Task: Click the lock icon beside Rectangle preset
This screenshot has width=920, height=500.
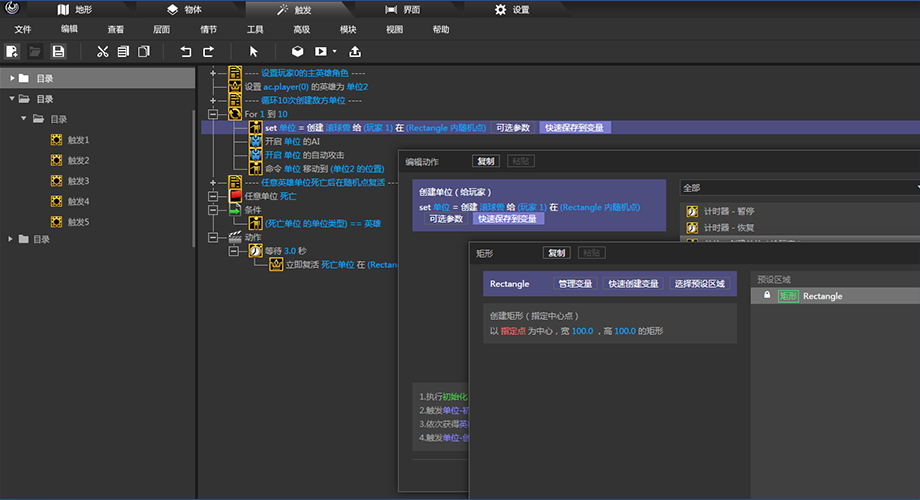Action: 767,296
